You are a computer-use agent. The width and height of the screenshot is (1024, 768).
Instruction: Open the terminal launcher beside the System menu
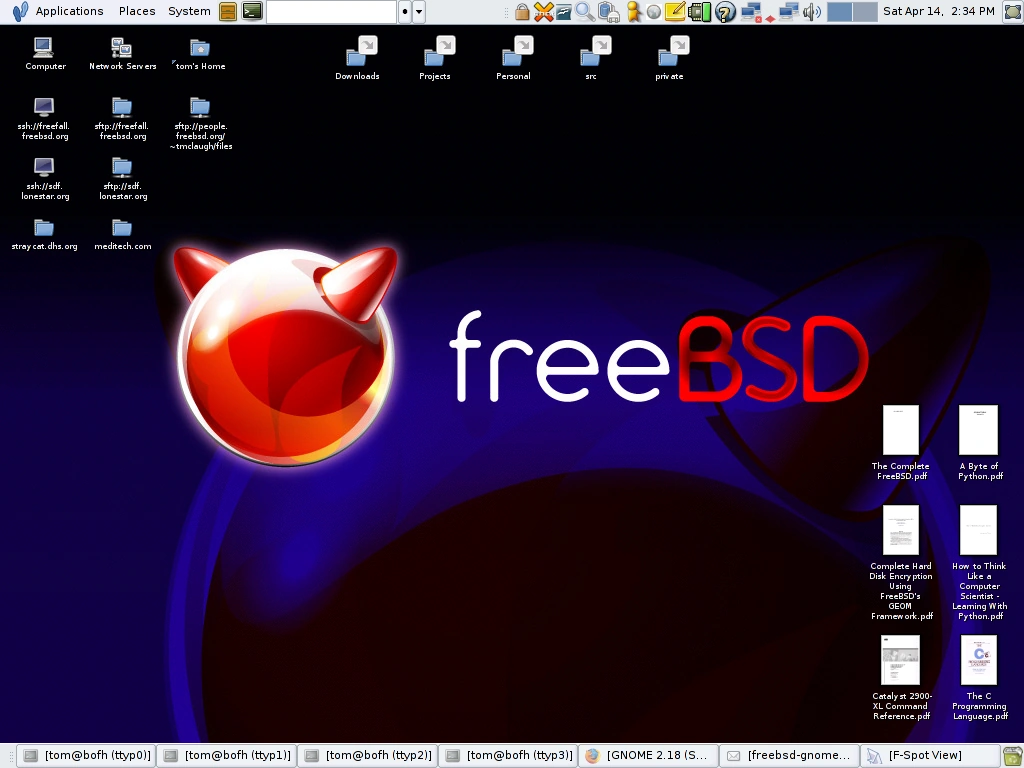click(x=252, y=12)
